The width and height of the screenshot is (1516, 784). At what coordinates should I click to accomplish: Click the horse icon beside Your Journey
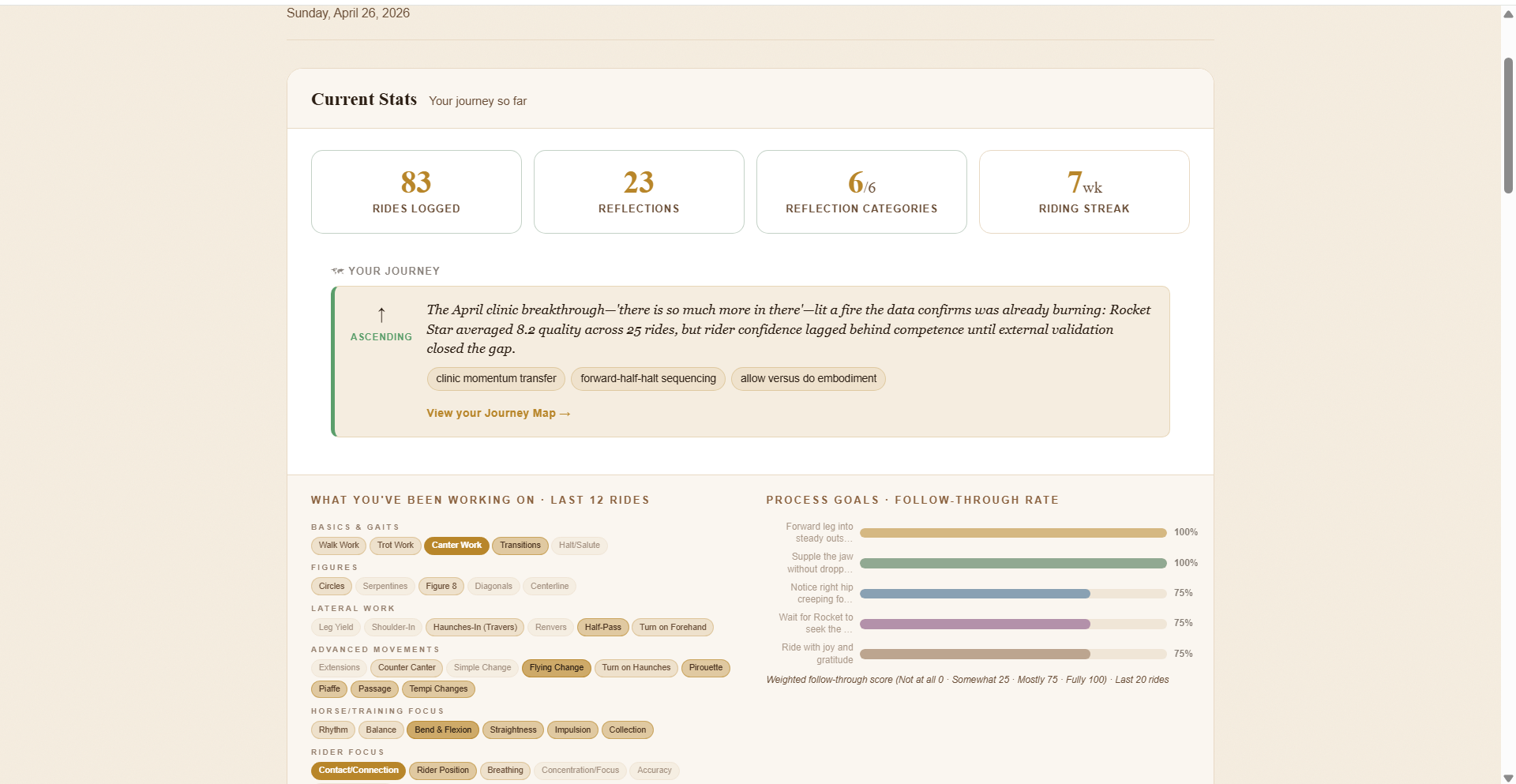coord(338,271)
